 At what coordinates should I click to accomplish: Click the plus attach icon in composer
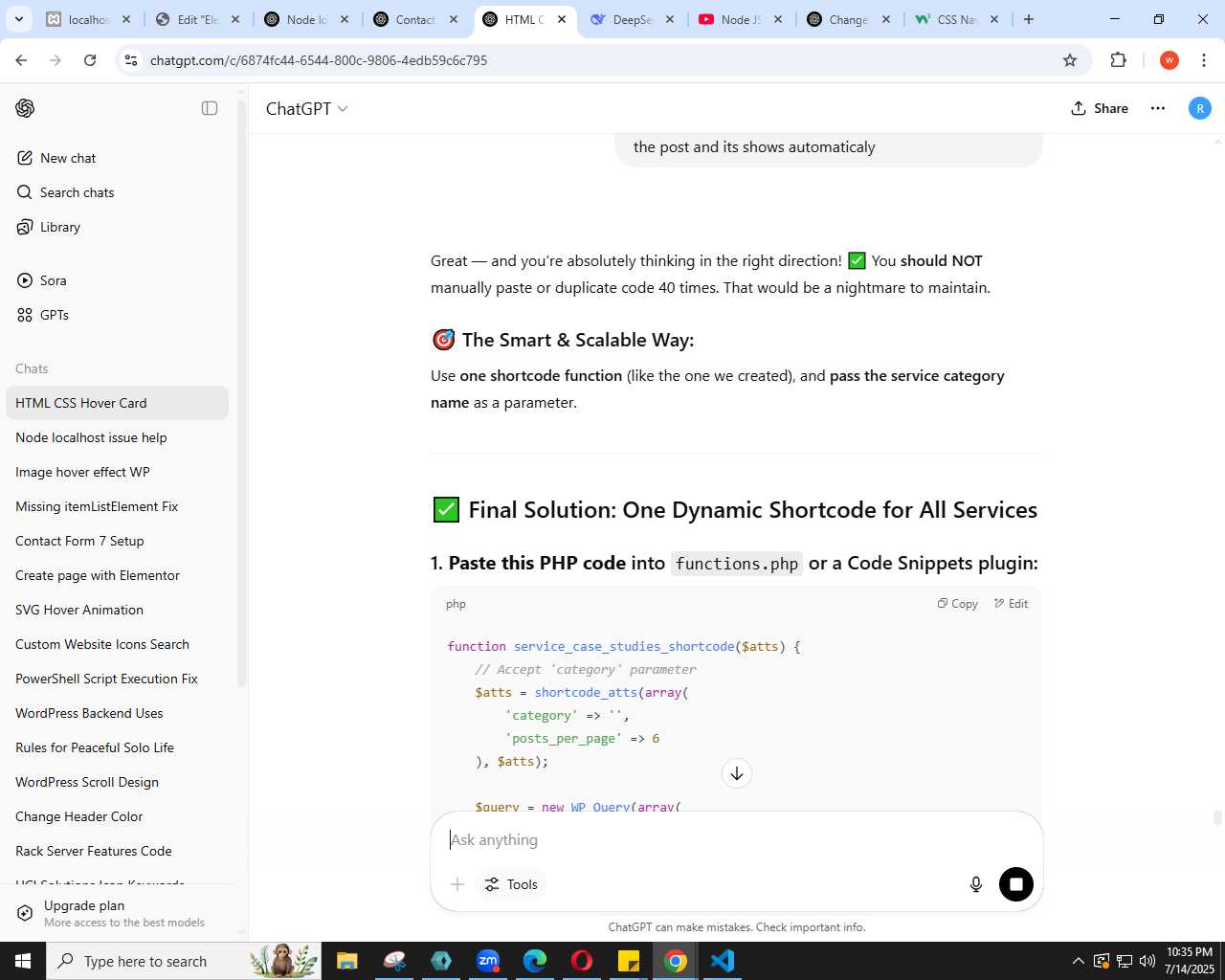click(457, 884)
